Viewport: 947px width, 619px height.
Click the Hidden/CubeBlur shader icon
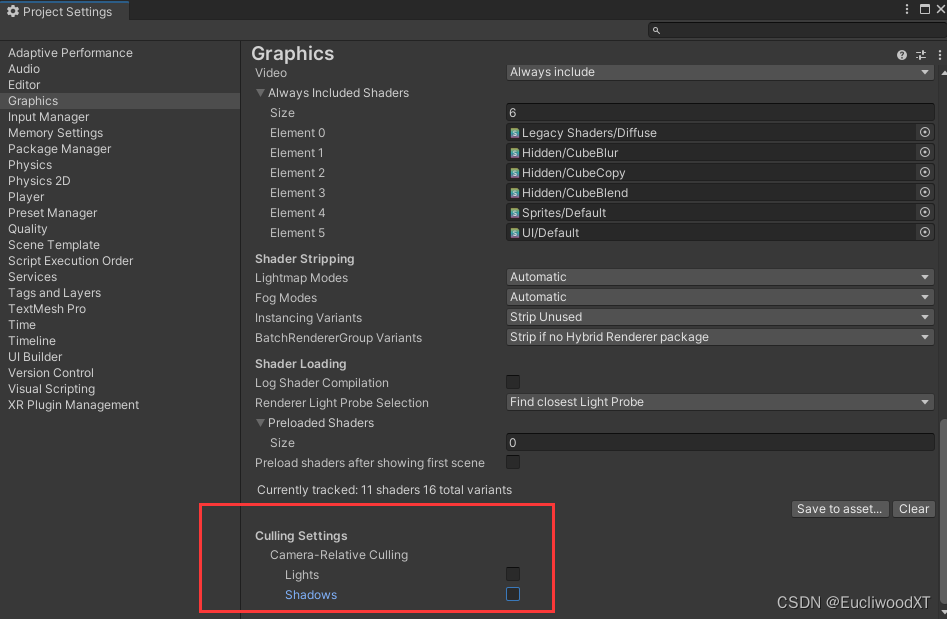515,153
